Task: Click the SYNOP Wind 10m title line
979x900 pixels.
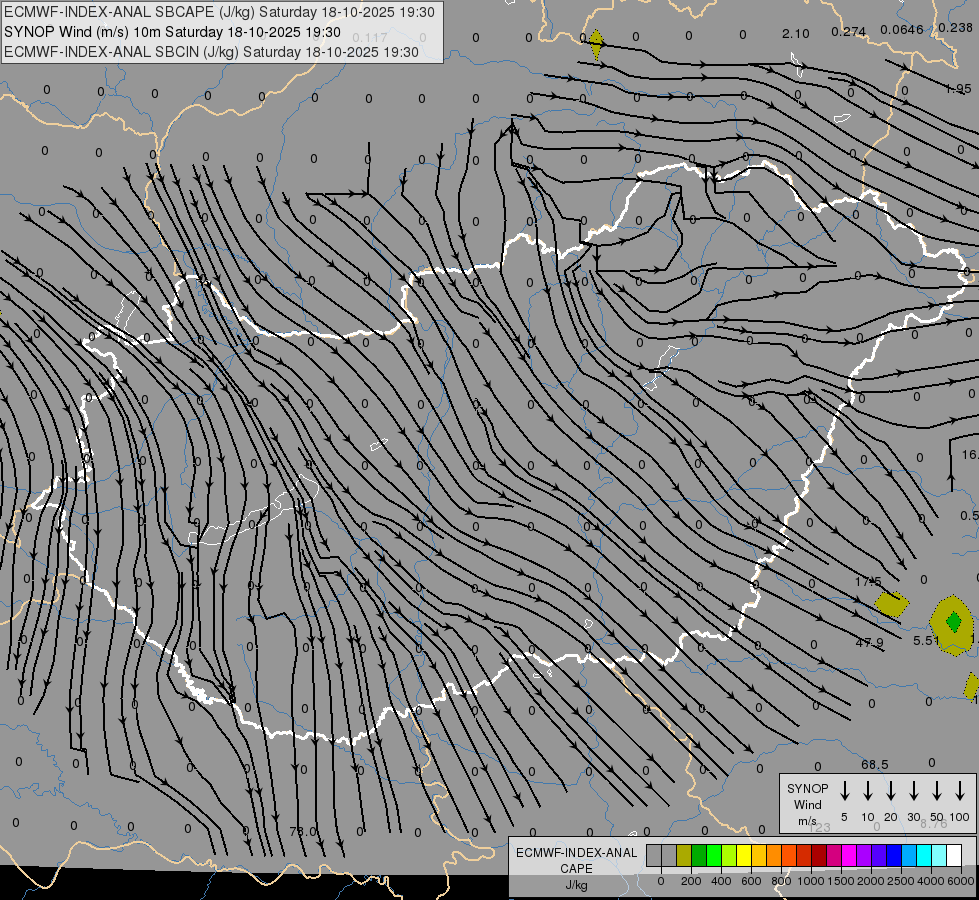Action: pos(172,32)
